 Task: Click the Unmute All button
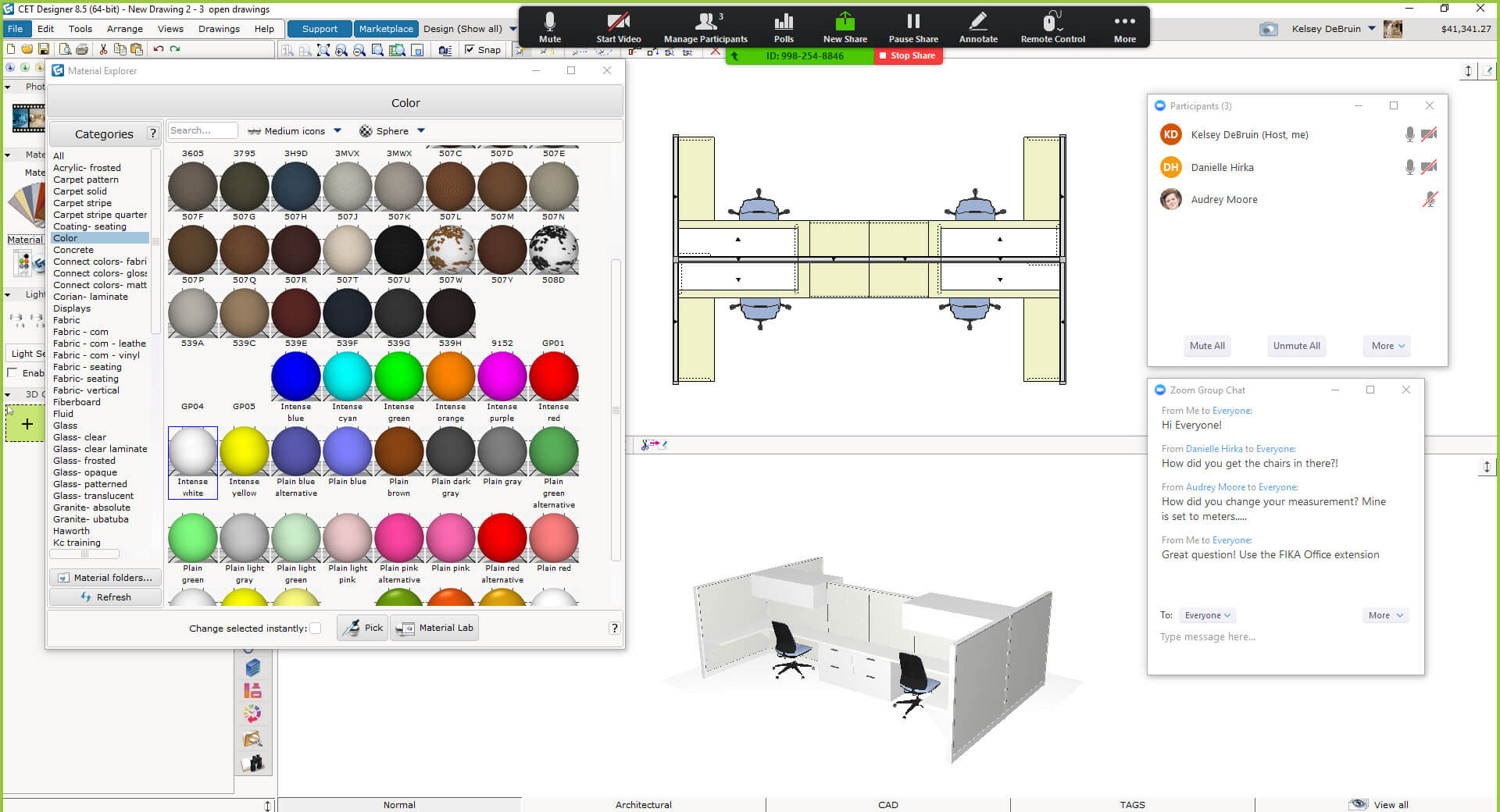click(x=1296, y=346)
